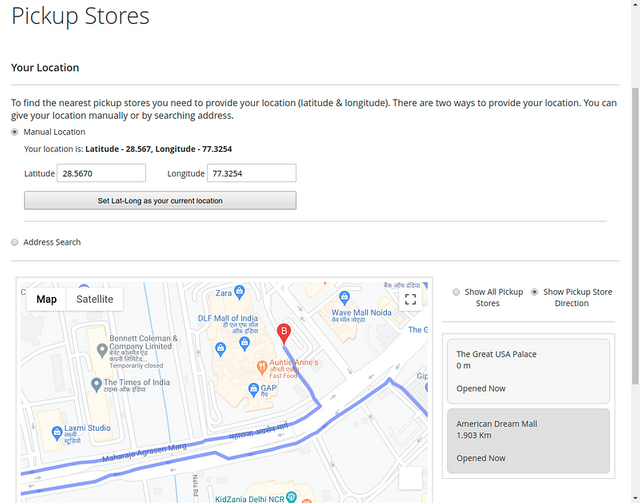Toggle fullscreen map view
This screenshot has height=503, width=640.
point(410,299)
